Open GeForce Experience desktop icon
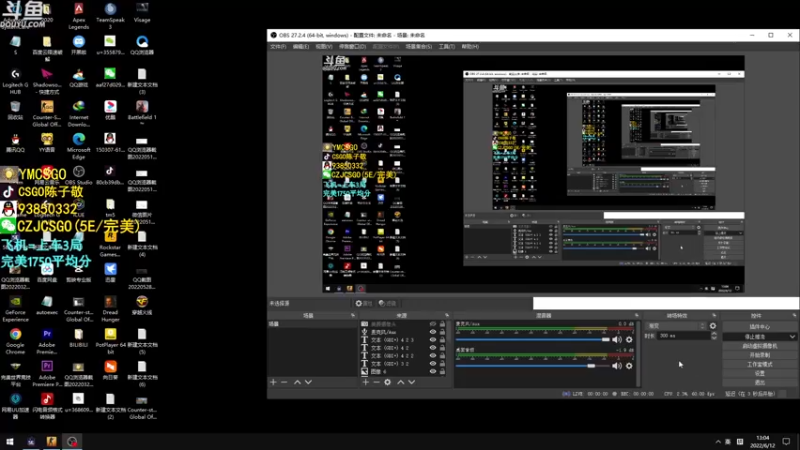The image size is (800, 450). pyautogui.click(x=15, y=309)
